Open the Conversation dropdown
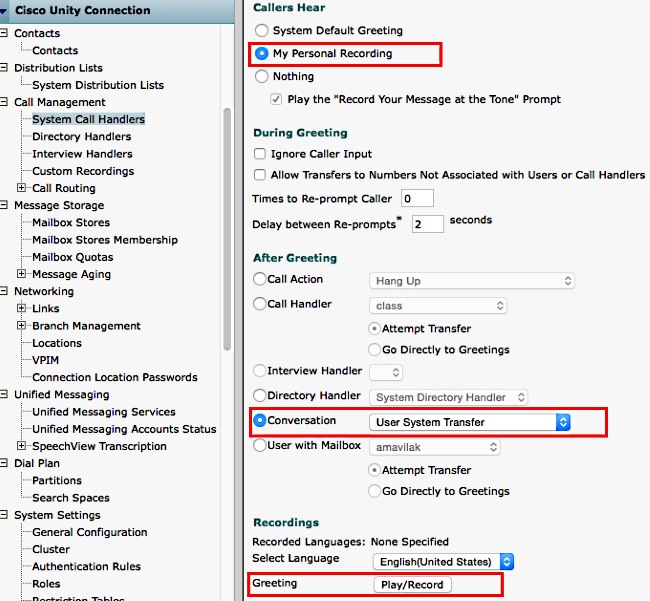This screenshot has height=601, width=650. coord(469,422)
